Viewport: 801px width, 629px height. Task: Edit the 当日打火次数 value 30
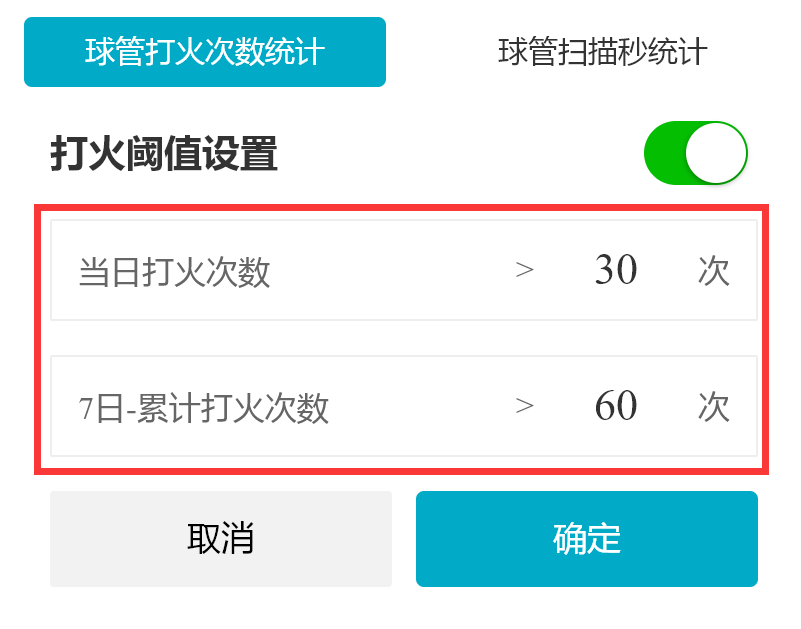[615, 270]
